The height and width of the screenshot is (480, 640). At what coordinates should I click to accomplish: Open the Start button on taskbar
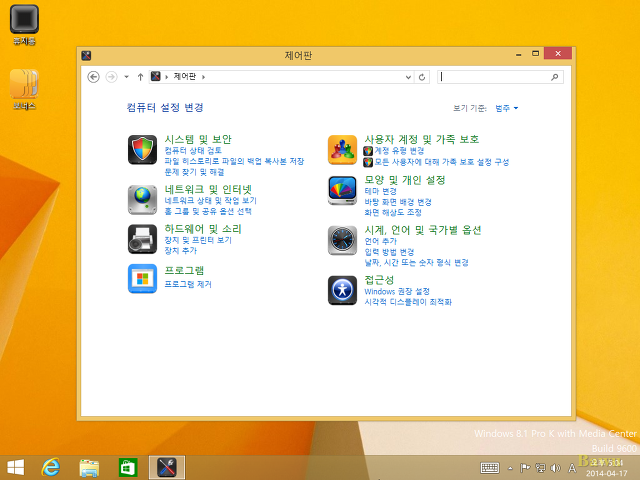pos(16,468)
